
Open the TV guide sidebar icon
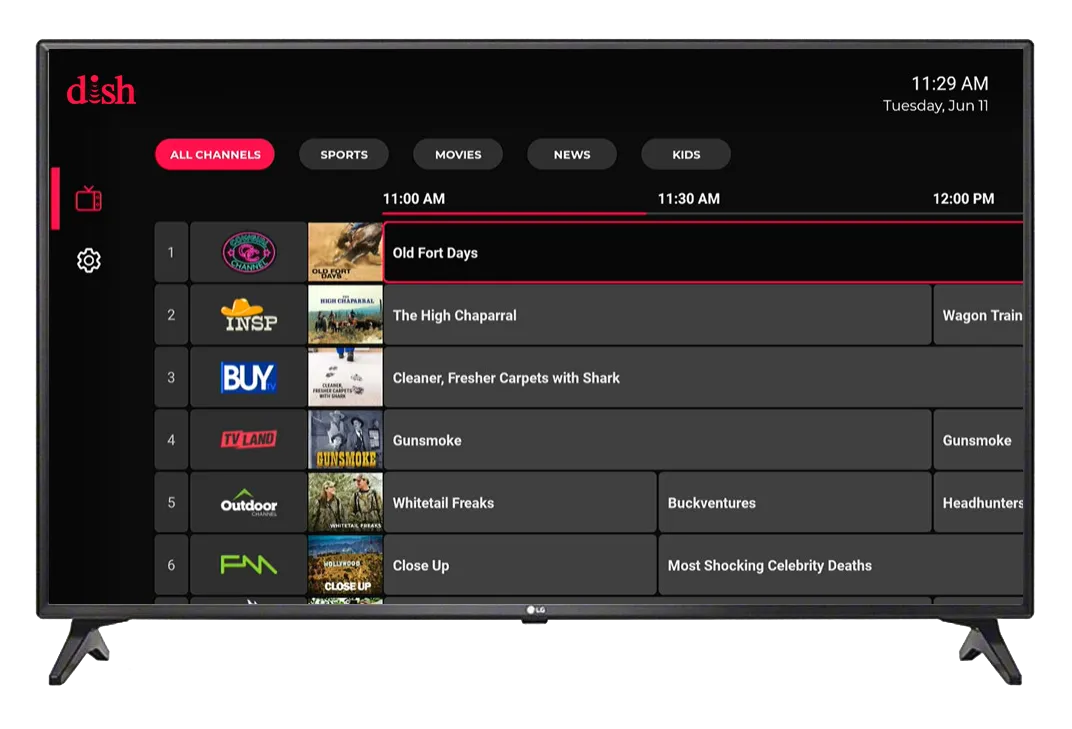89,199
